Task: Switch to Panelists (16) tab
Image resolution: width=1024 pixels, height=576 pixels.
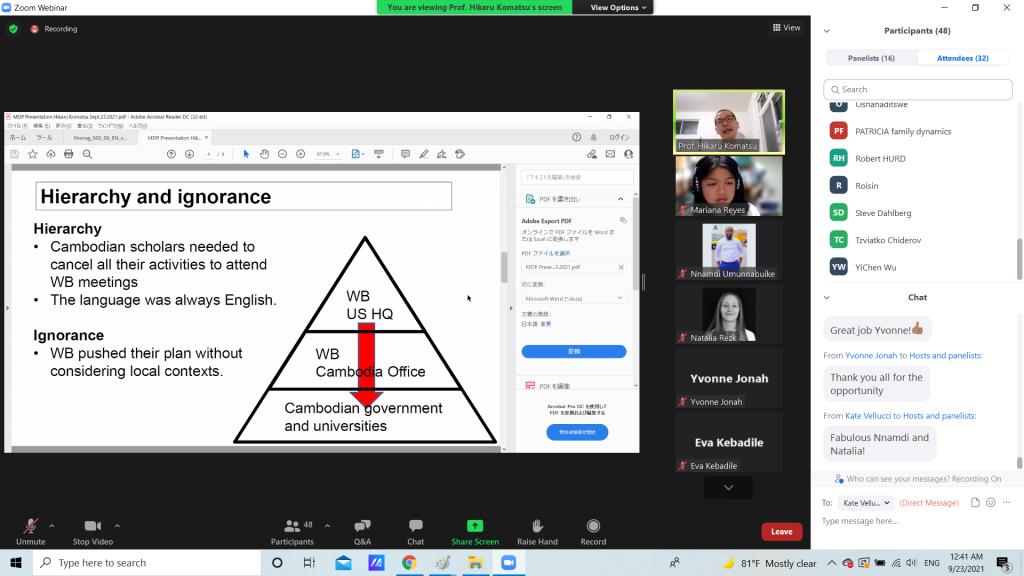Action: (871, 58)
